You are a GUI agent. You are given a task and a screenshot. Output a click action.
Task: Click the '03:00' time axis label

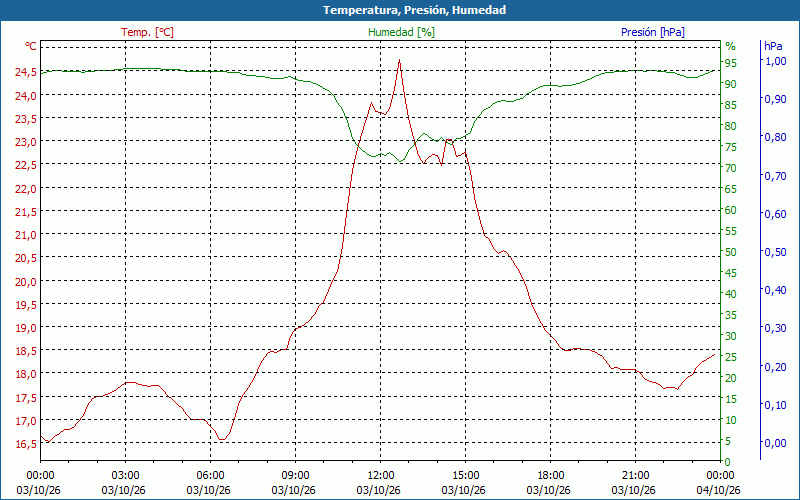(x=126, y=476)
